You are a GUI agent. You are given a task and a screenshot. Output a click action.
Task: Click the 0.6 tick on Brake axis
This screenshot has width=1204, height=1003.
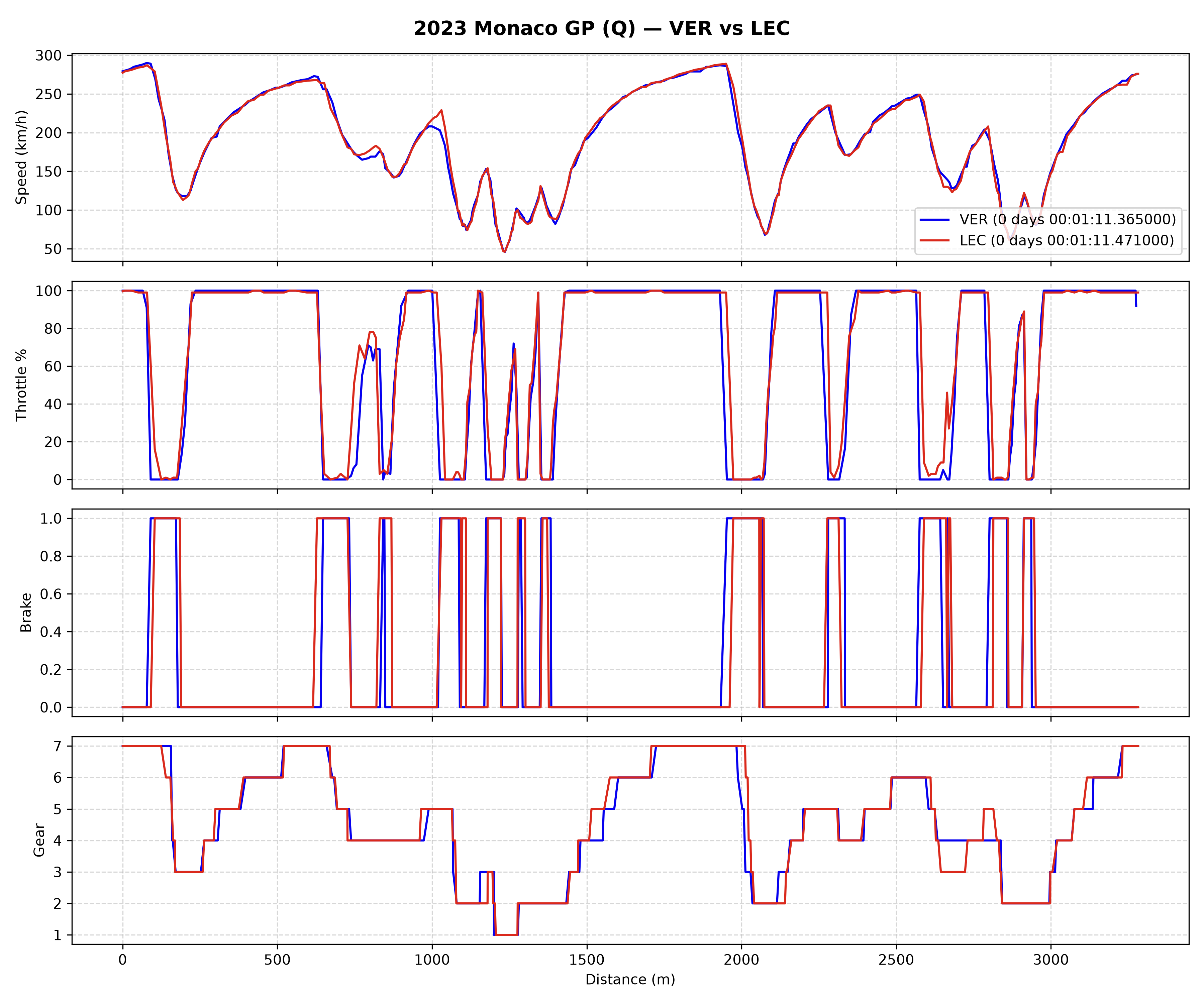click(x=51, y=594)
